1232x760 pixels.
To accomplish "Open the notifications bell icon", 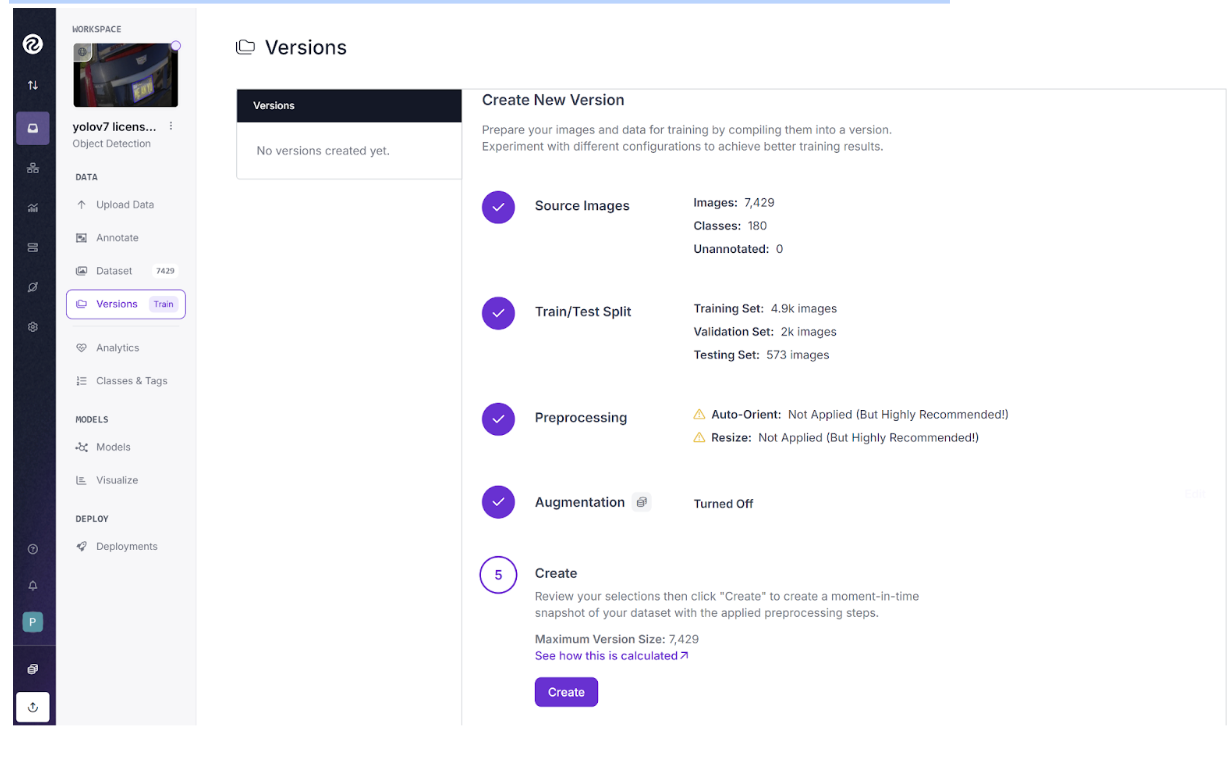I will pos(33,586).
